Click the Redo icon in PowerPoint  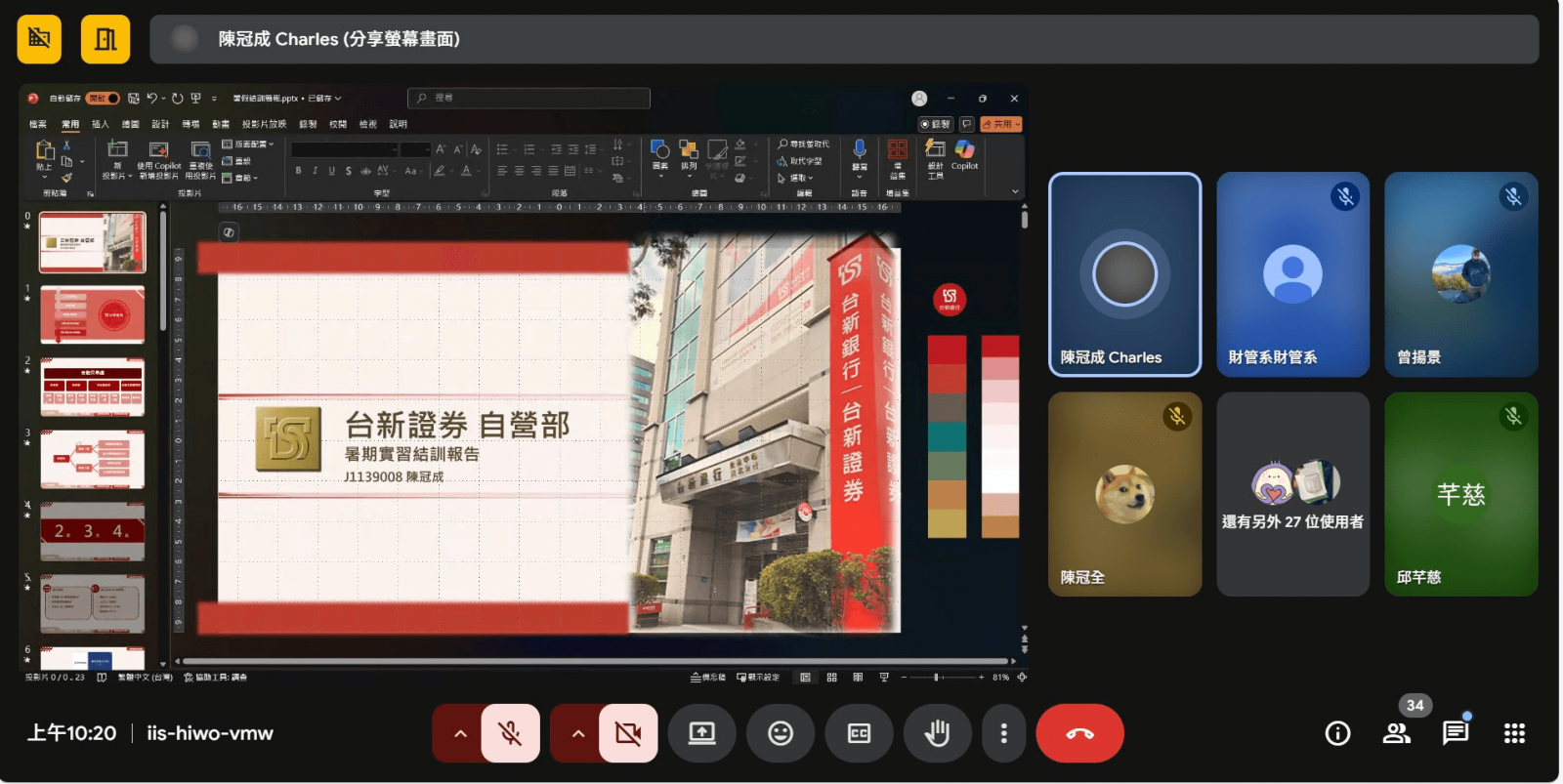178,99
